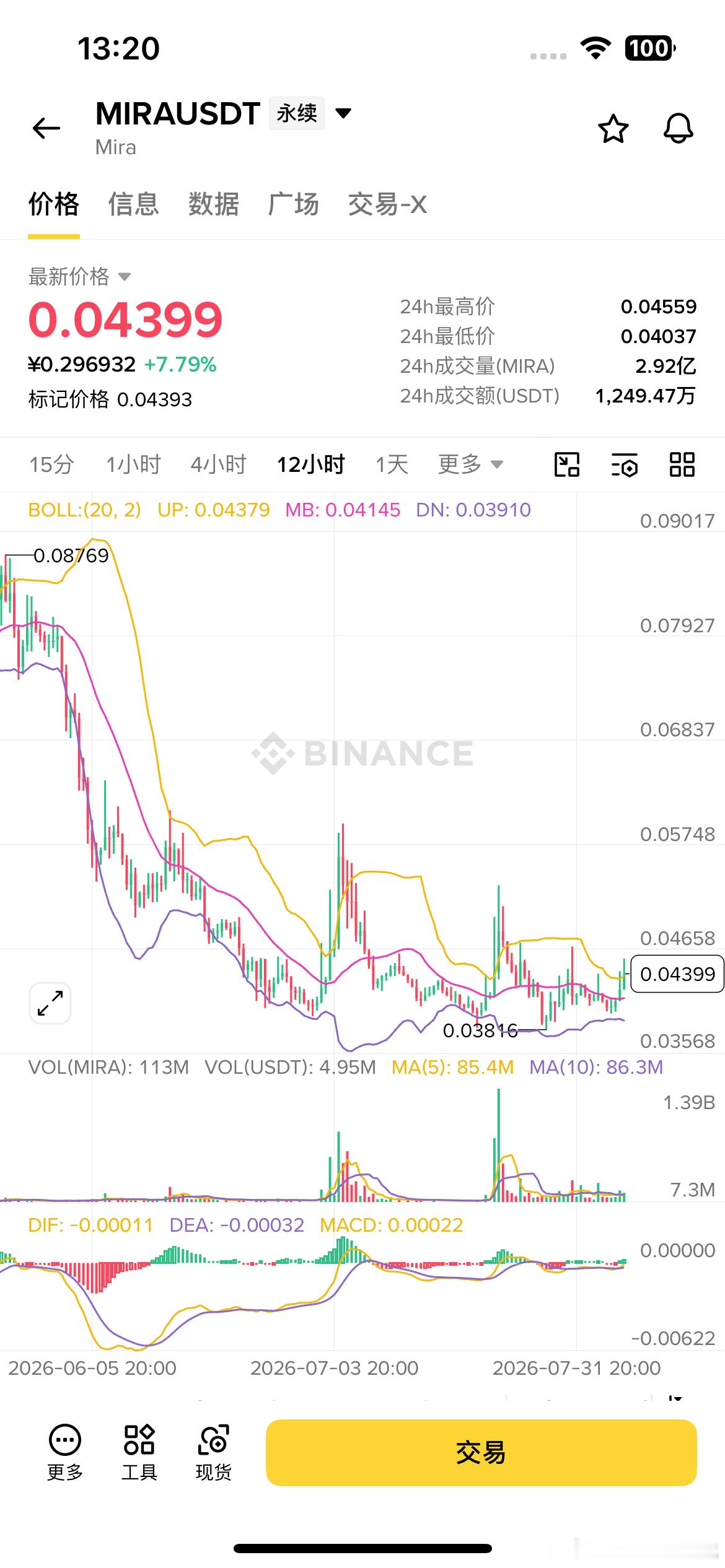This screenshot has width=725, height=1568.
Task: Select the 4小时 timeframe
Action: 219,464
